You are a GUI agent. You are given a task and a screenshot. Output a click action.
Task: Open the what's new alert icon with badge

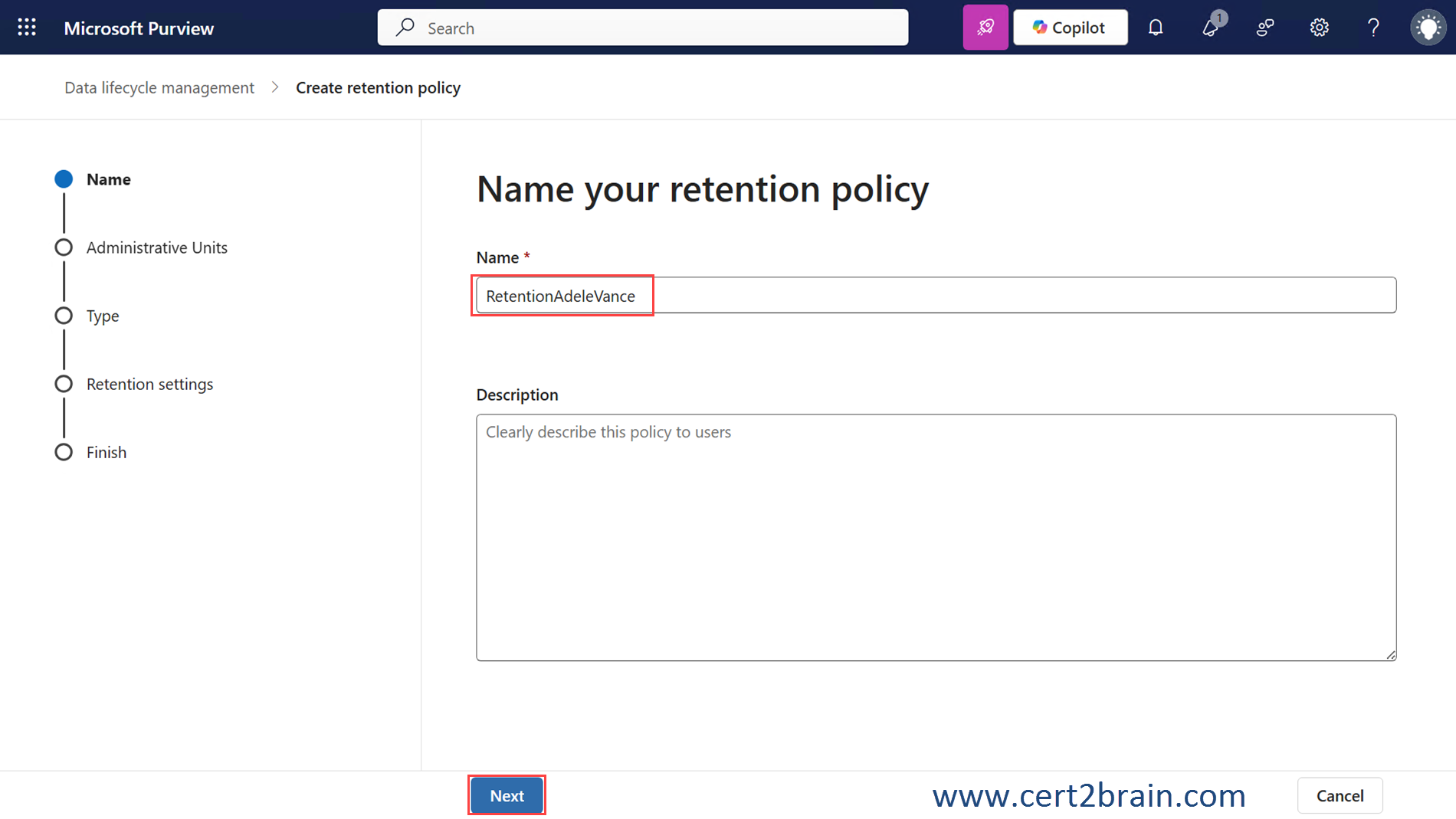click(x=1211, y=28)
